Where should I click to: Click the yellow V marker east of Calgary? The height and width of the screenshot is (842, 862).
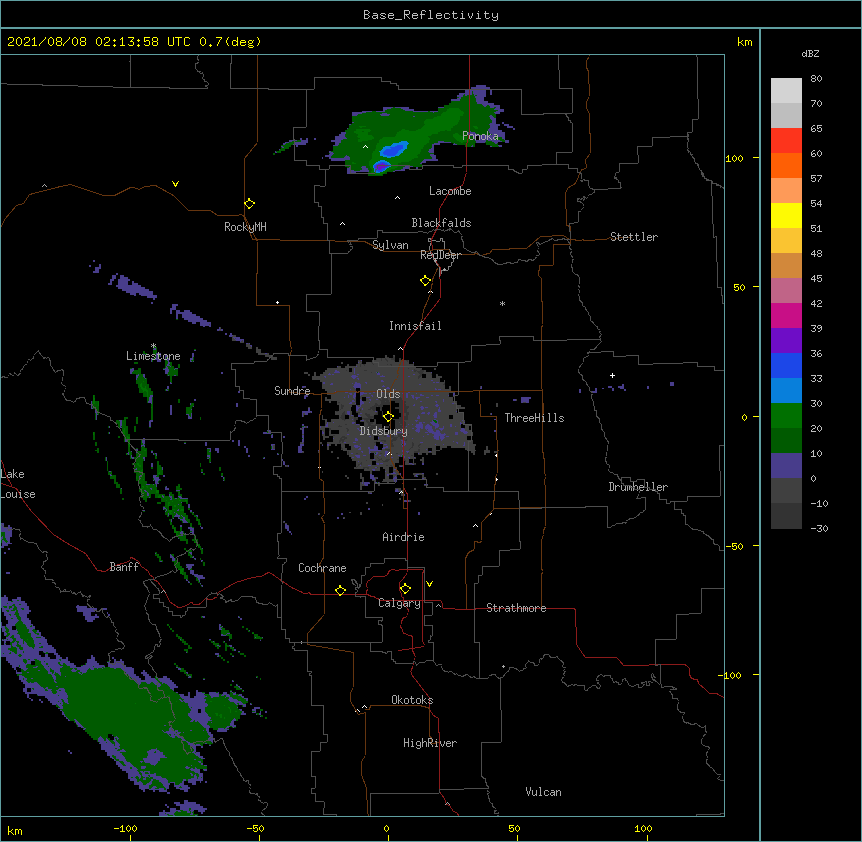point(429,584)
